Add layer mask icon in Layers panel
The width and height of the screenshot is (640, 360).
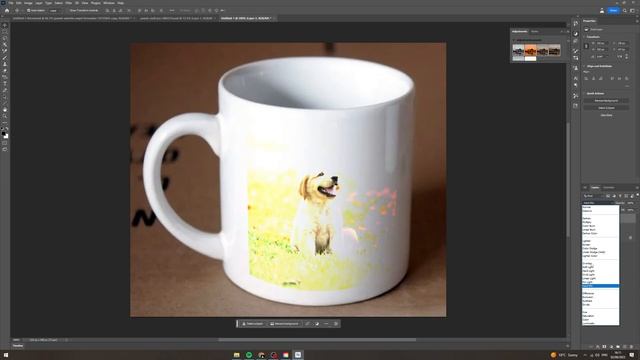click(604, 347)
